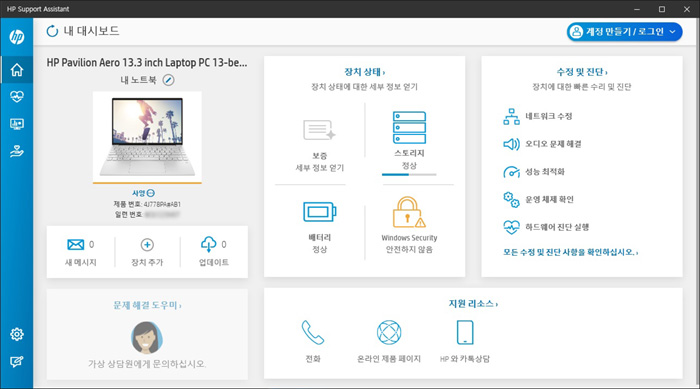Click the 전화 phone icon
This screenshot has width=700, height=389.
tap(312, 332)
